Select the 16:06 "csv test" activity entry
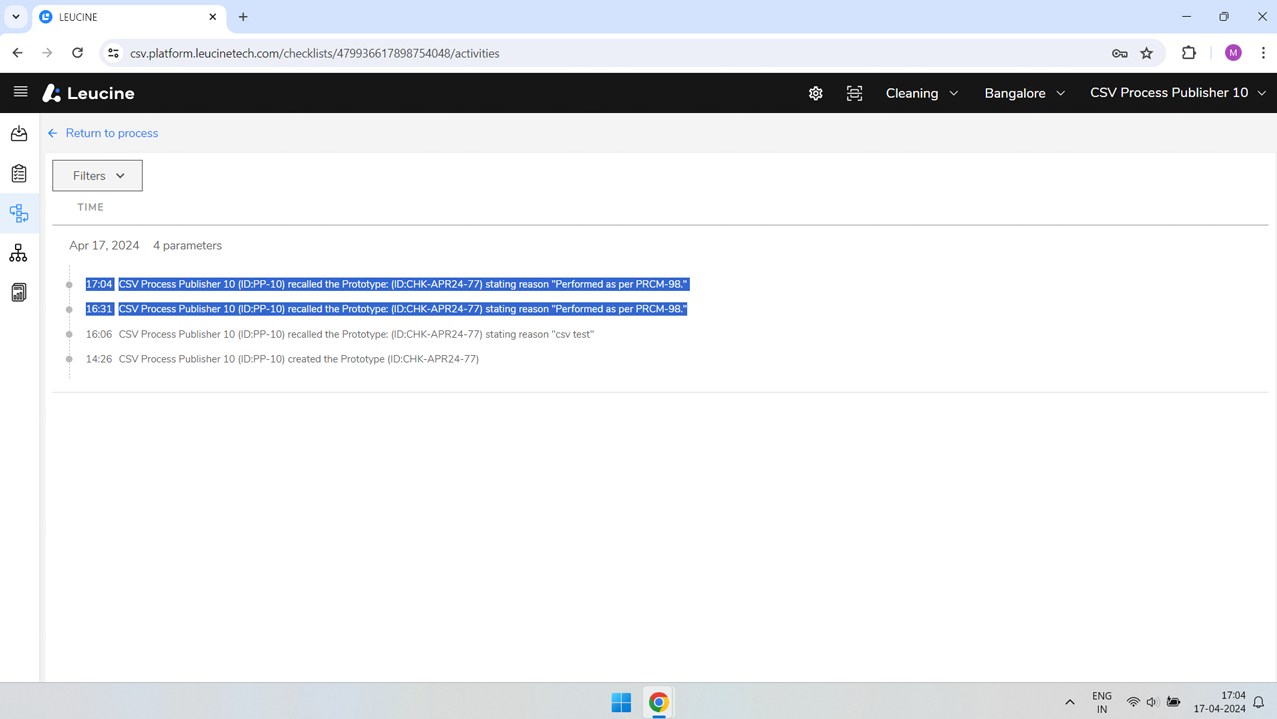This screenshot has width=1277, height=719. point(340,334)
